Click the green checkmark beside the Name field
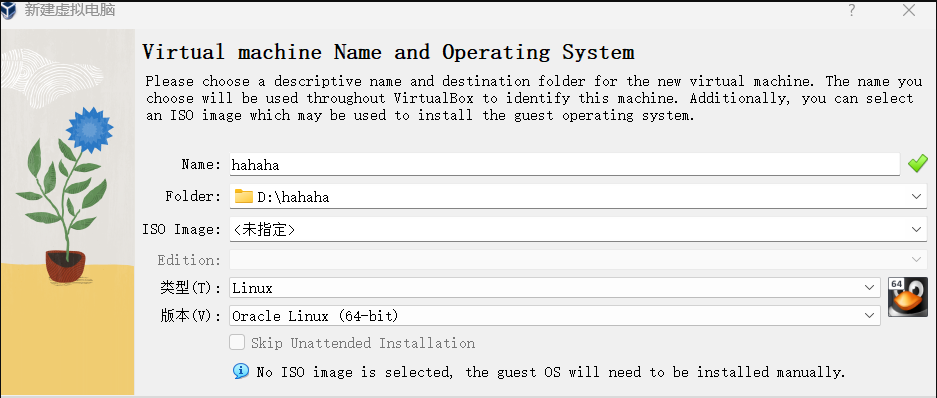 [917, 164]
